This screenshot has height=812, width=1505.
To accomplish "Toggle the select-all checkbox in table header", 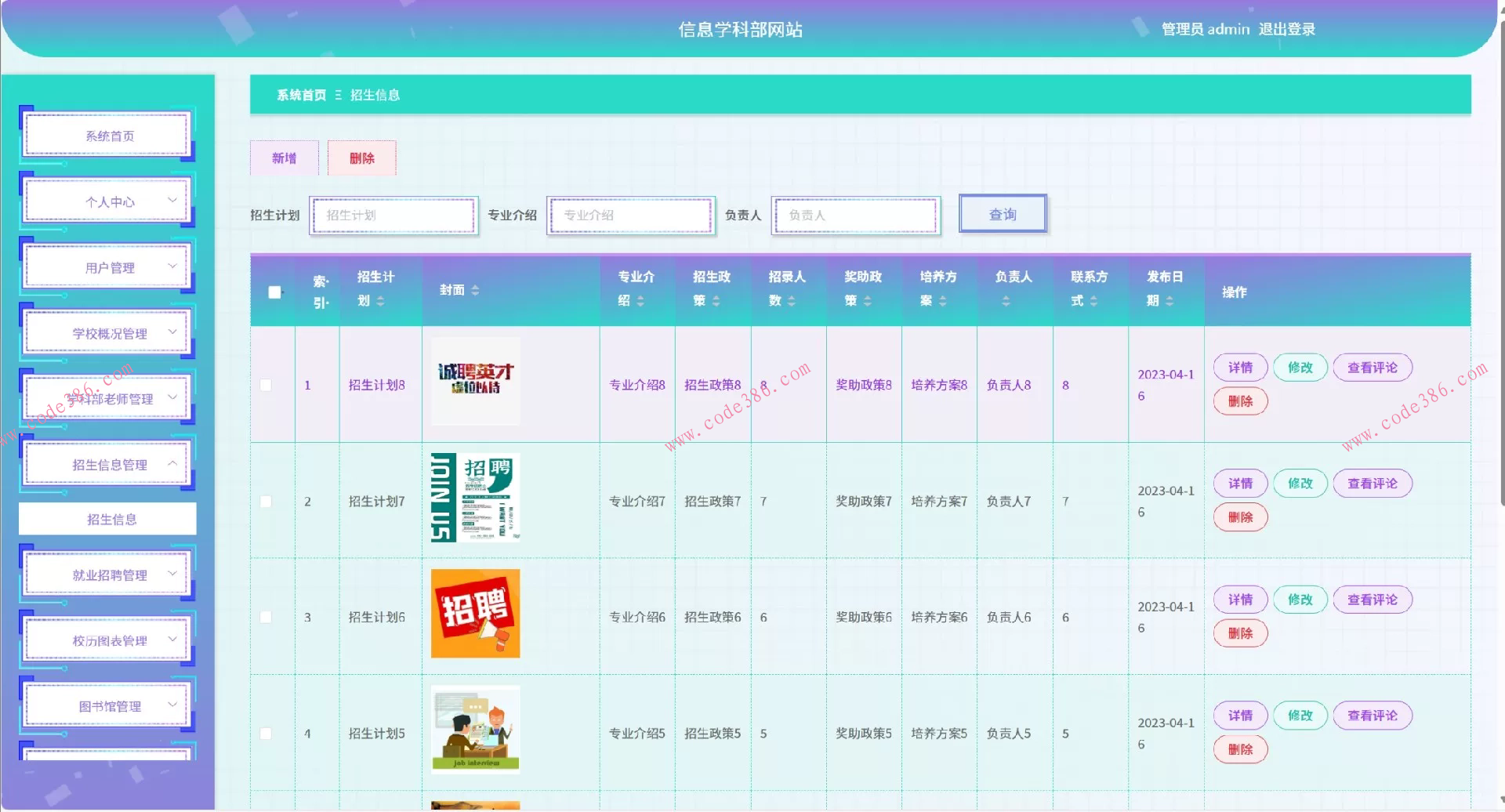I will [x=274, y=292].
